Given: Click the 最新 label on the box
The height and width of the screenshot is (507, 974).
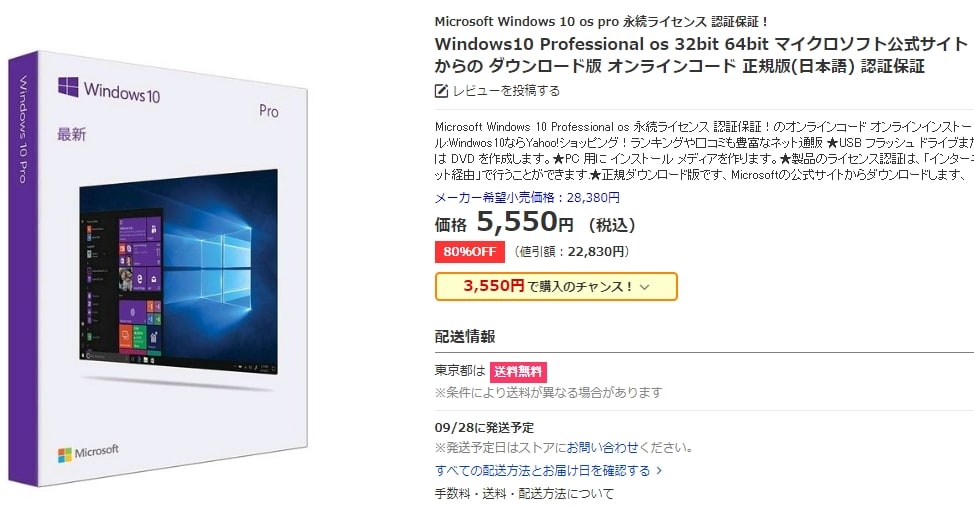Looking at the screenshot, I should (70, 132).
